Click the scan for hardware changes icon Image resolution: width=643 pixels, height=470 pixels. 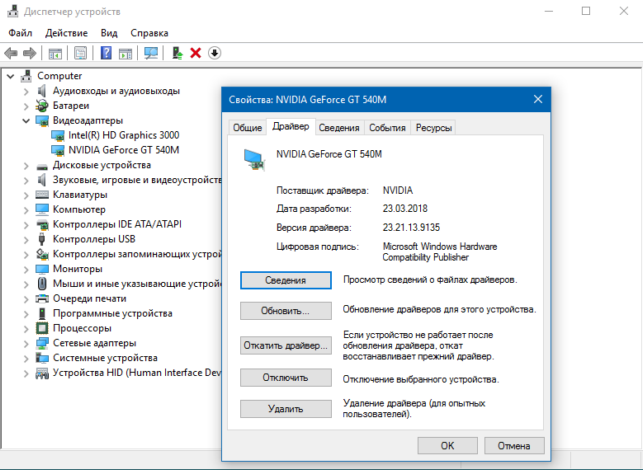pyautogui.click(x=151, y=53)
